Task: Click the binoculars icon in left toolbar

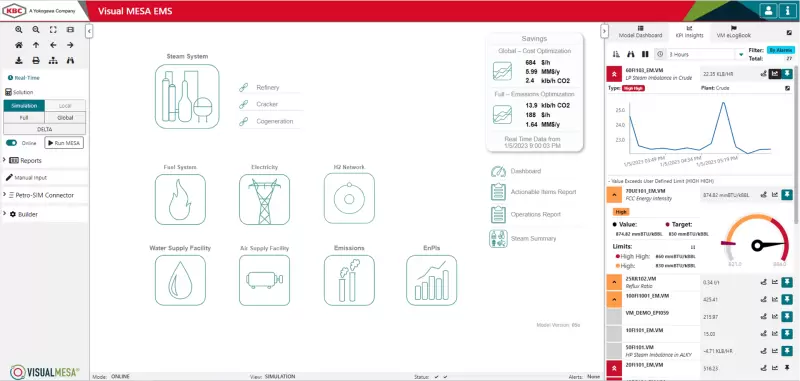Action: coord(70,60)
